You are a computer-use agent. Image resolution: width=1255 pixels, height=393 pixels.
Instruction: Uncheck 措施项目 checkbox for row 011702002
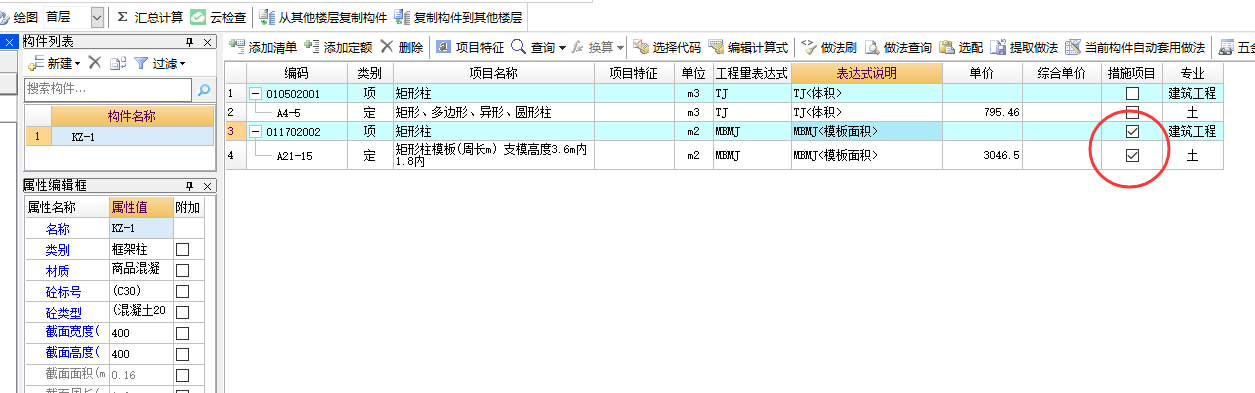coord(1132,131)
